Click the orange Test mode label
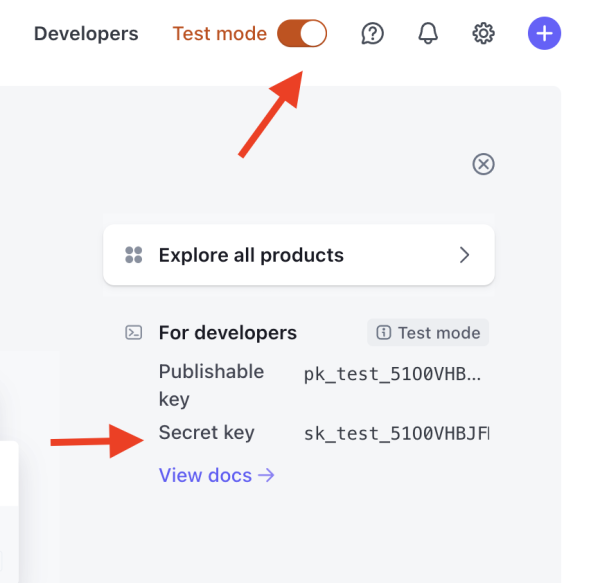 click(219, 34)
